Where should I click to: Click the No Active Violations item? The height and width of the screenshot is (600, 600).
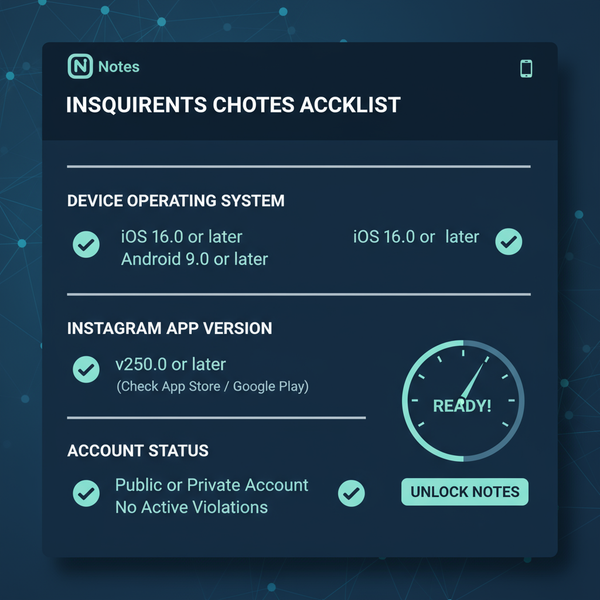[191, 507]
